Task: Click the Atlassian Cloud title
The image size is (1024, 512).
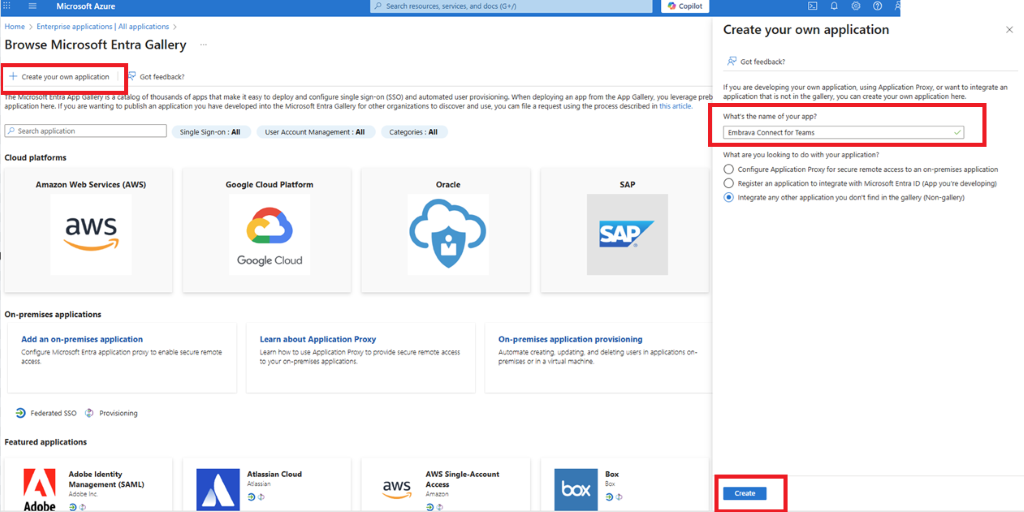Action: point(274,474)
